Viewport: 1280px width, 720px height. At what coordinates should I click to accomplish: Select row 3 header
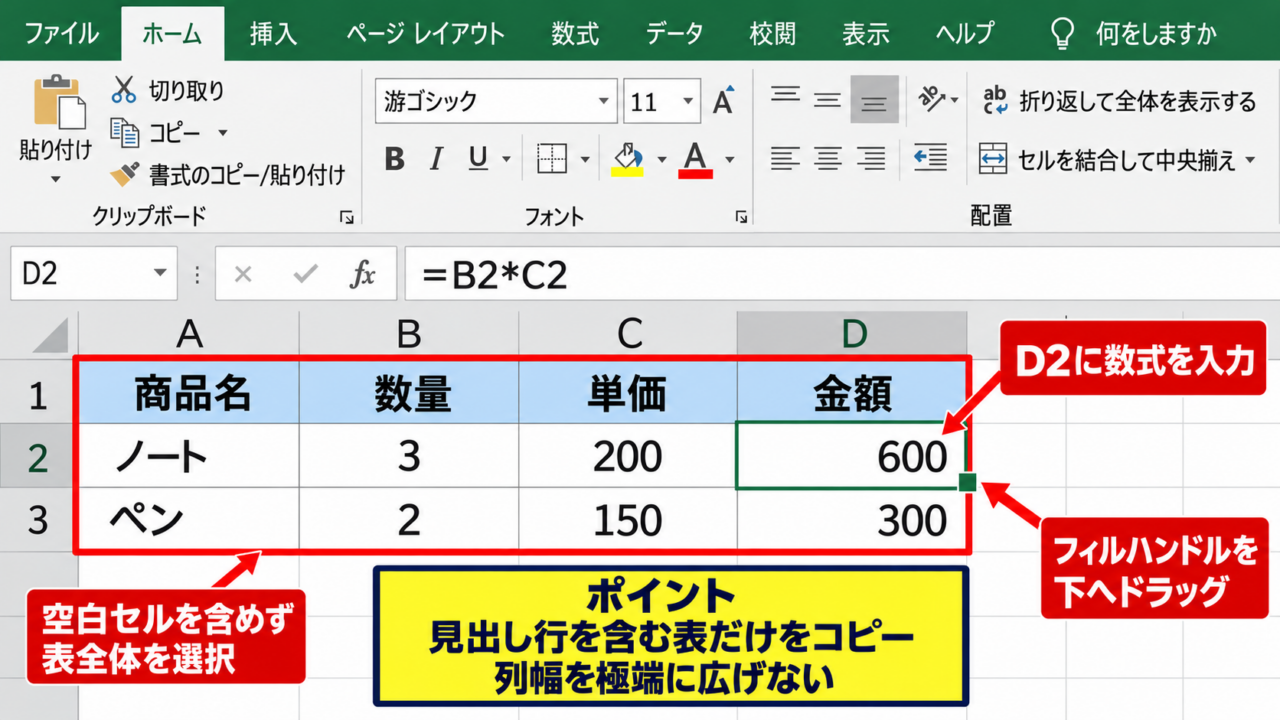point(38,520)
